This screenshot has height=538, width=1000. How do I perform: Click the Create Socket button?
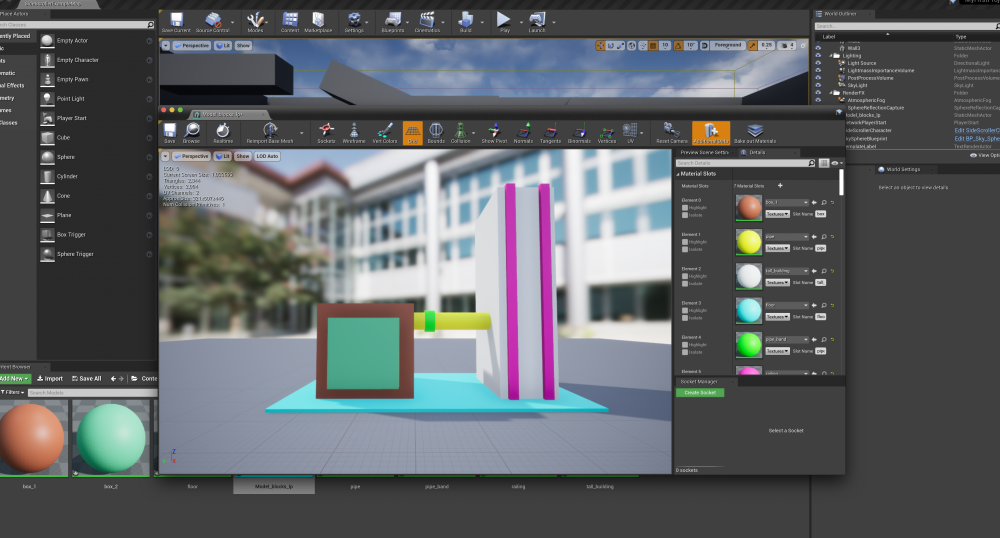click(699, 393)
